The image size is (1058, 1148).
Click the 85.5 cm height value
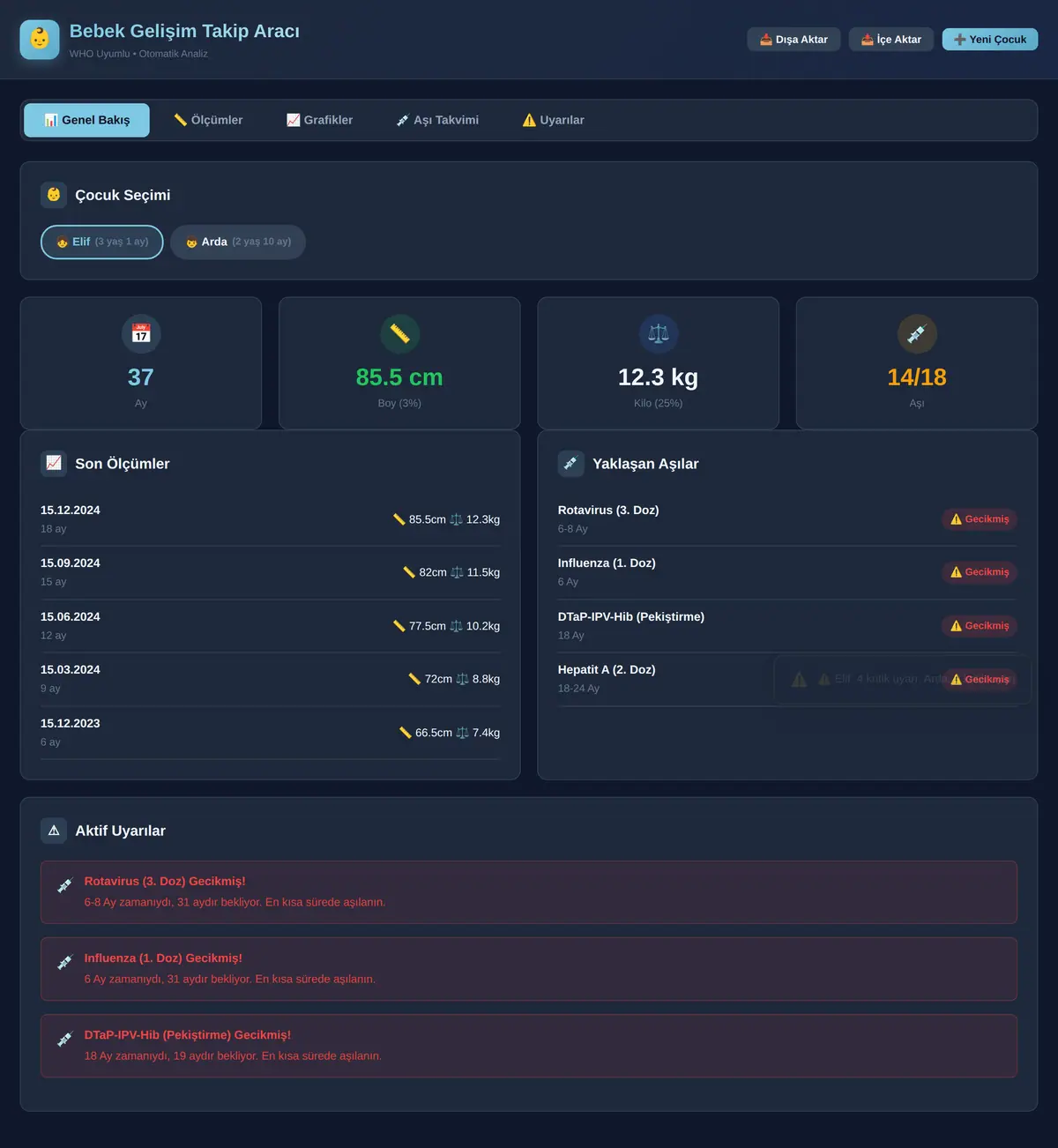pyautogui.click(x=399, y=377)
